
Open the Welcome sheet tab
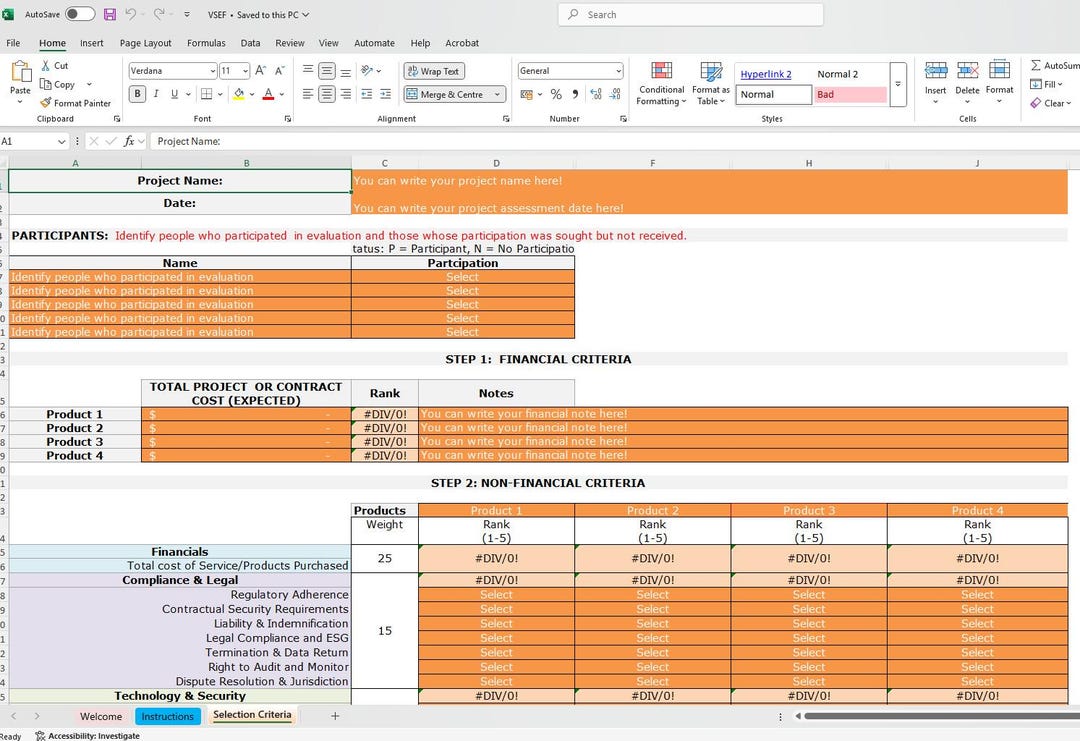click(101, 716)
